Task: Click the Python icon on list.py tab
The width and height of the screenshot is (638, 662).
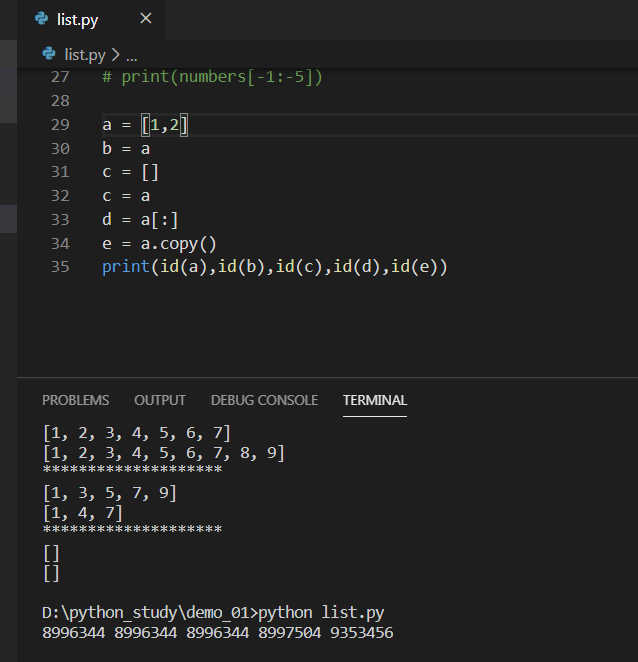Action: click(41, 19)
